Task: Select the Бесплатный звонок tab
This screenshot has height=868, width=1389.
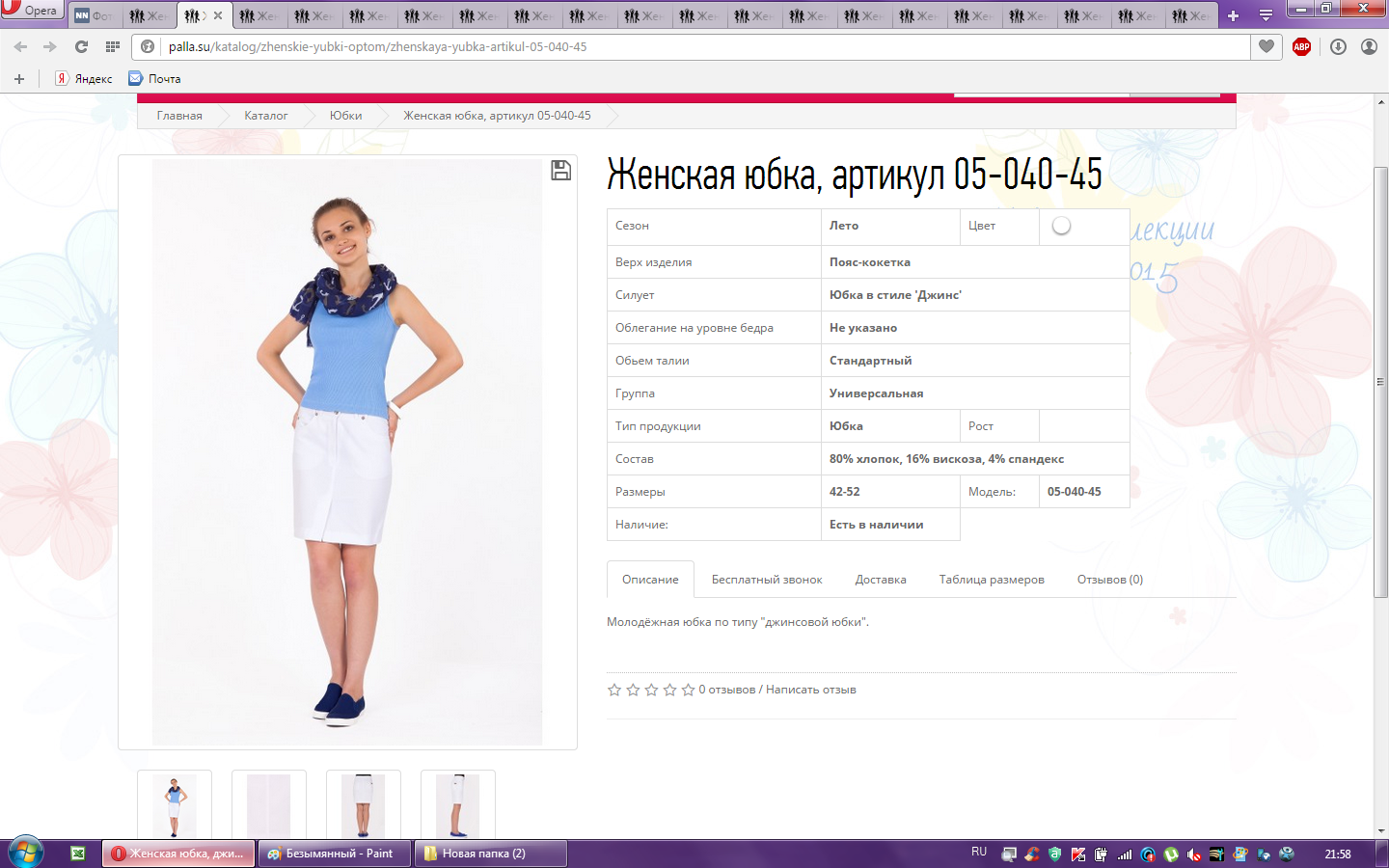Action: (766, 580)
